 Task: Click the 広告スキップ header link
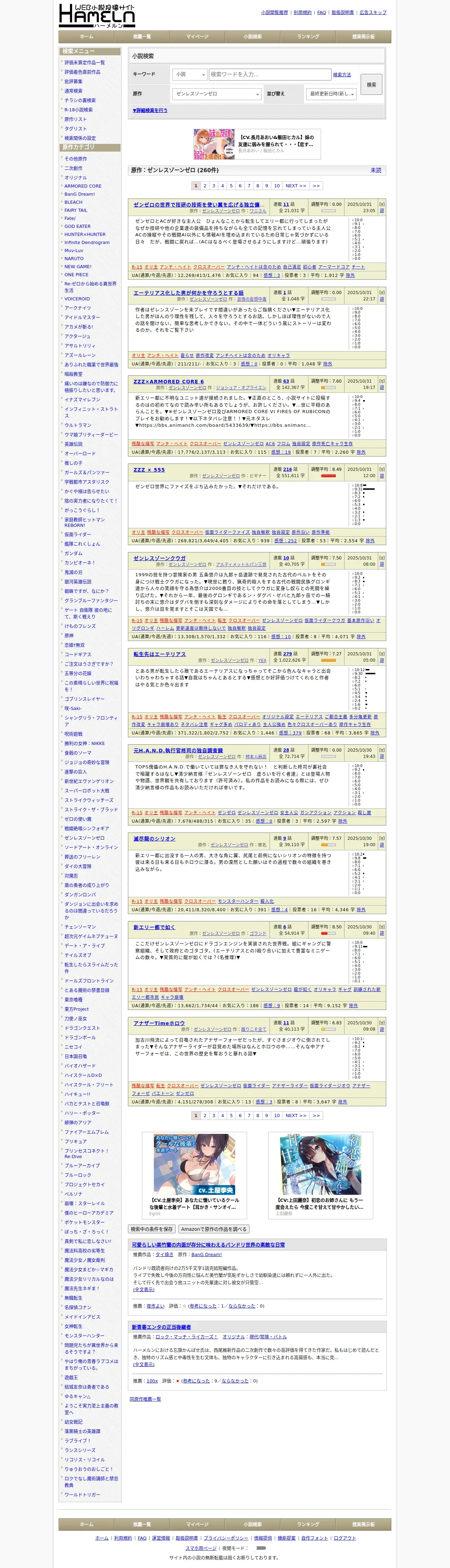click(x=373, y=12)
